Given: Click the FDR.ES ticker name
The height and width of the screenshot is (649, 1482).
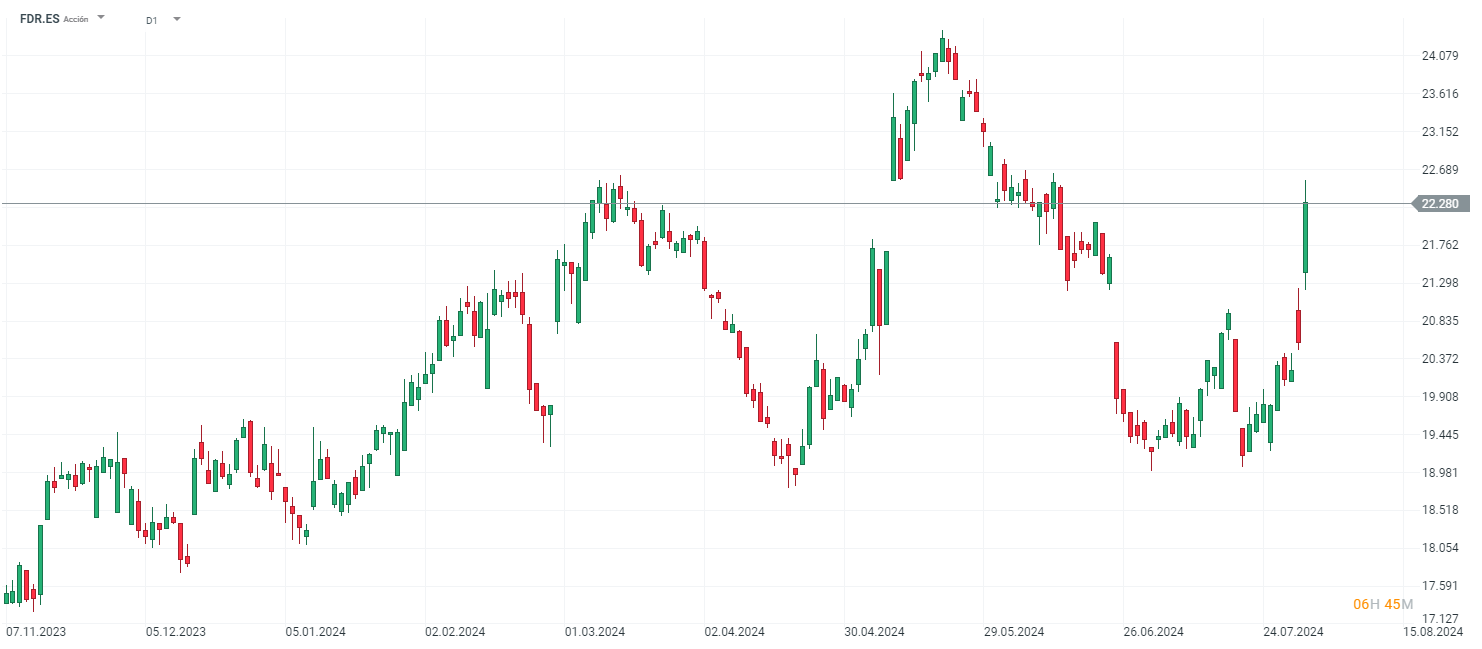Looking at the screenshot, I should tap(39, 18).
